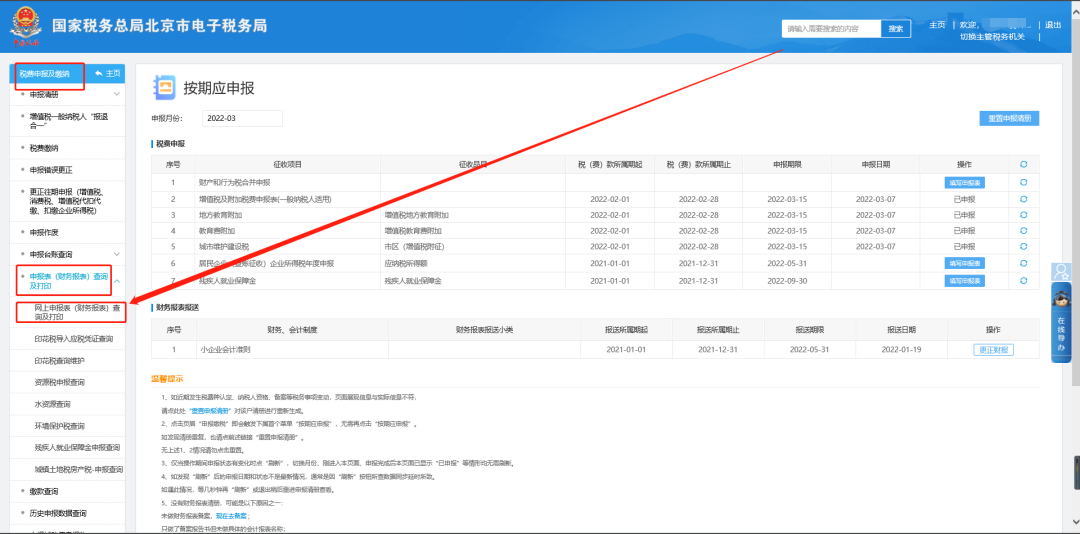
Task: Refresh the 城市维护建设税 row status
Action: point(1024,247)
